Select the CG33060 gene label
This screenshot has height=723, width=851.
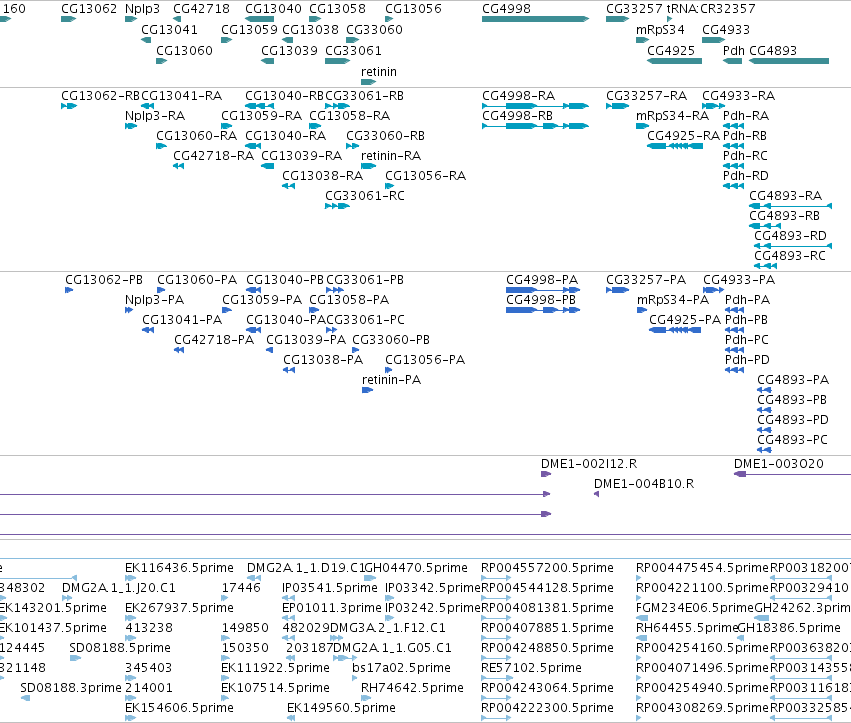click(374, 30)
